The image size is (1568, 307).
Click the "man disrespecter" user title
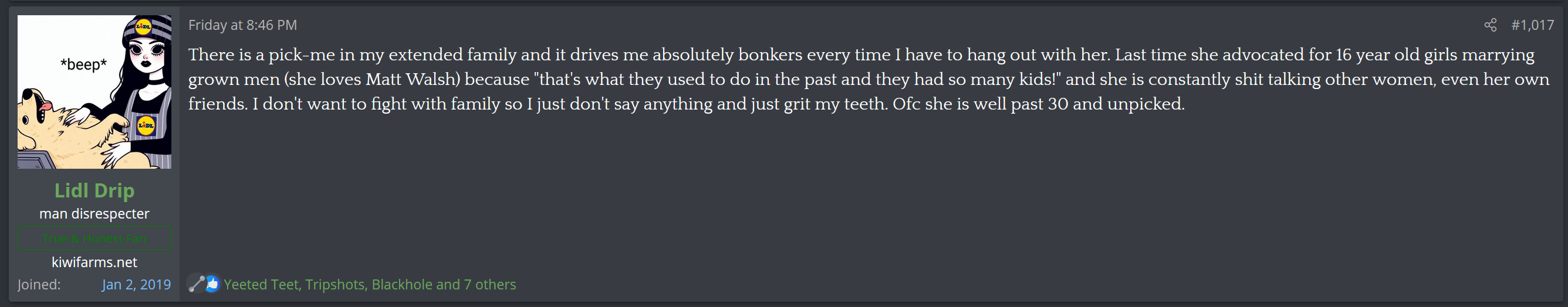94,214
